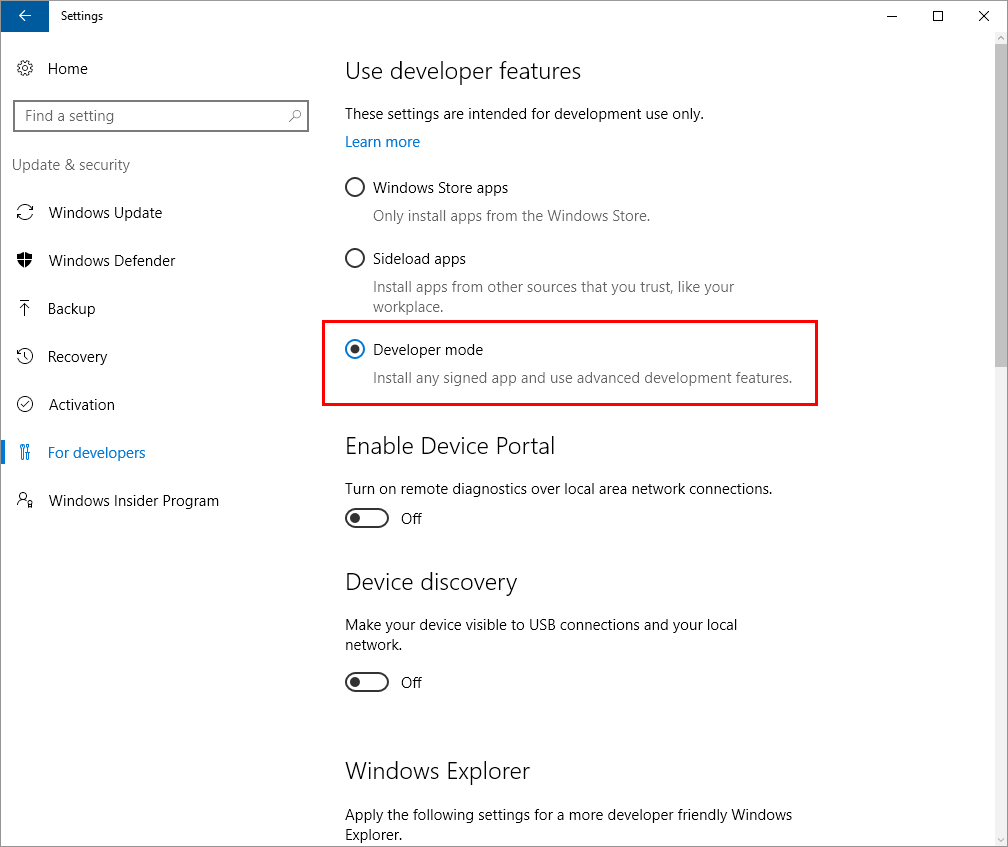Click the Windows Insider Program person icon
This screenshot has height=847, width=1008.
pos(26,501)
